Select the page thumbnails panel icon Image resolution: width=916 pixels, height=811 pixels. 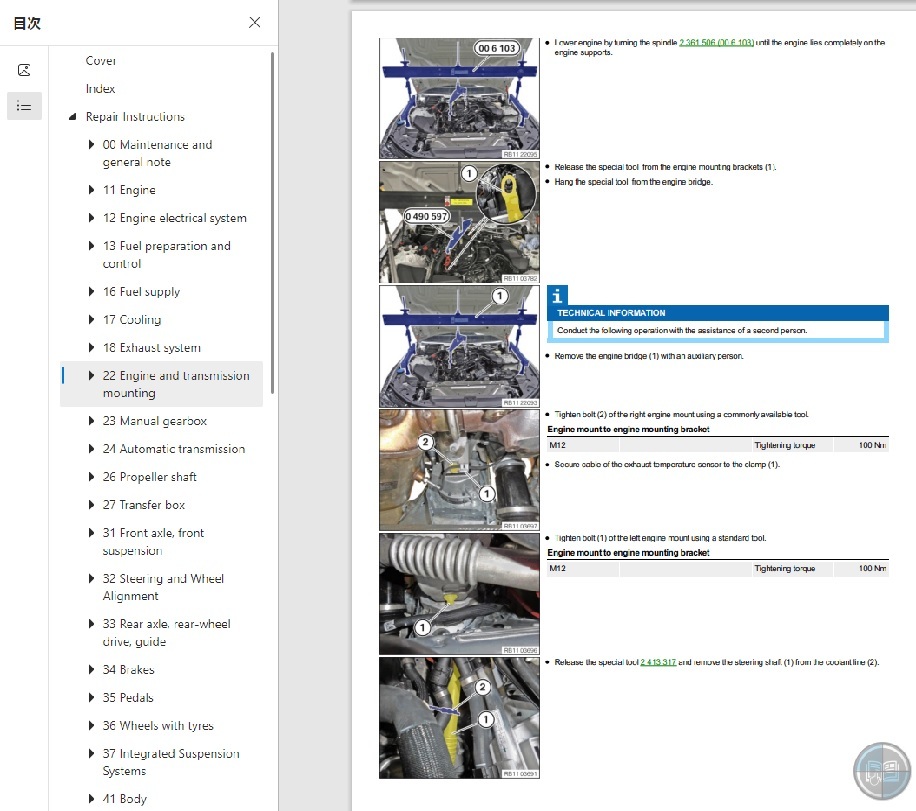coord(24,70)
